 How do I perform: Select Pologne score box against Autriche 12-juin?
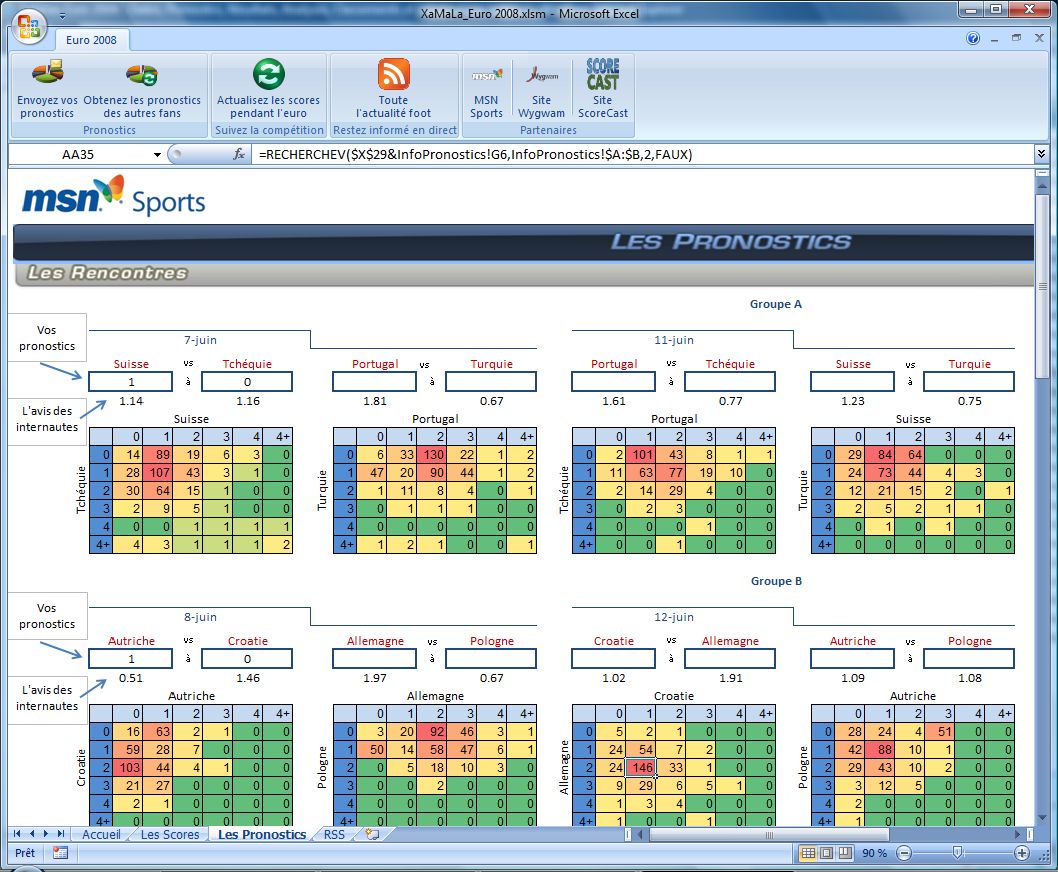point(969,659)
